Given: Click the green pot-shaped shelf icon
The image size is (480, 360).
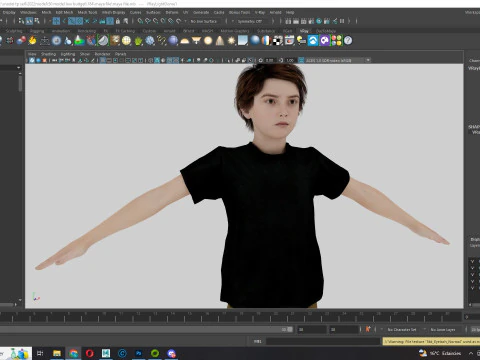Looking at the screenshot, I should pos(138,41).
